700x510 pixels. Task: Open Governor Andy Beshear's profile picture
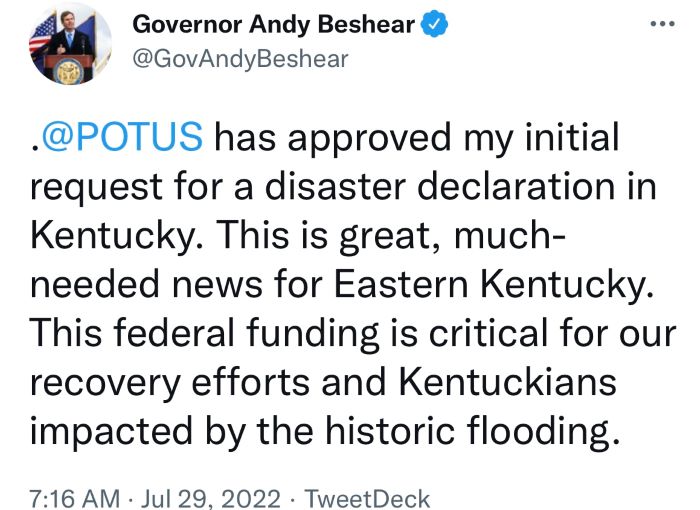pyautogui.click(x=70, y=44)
